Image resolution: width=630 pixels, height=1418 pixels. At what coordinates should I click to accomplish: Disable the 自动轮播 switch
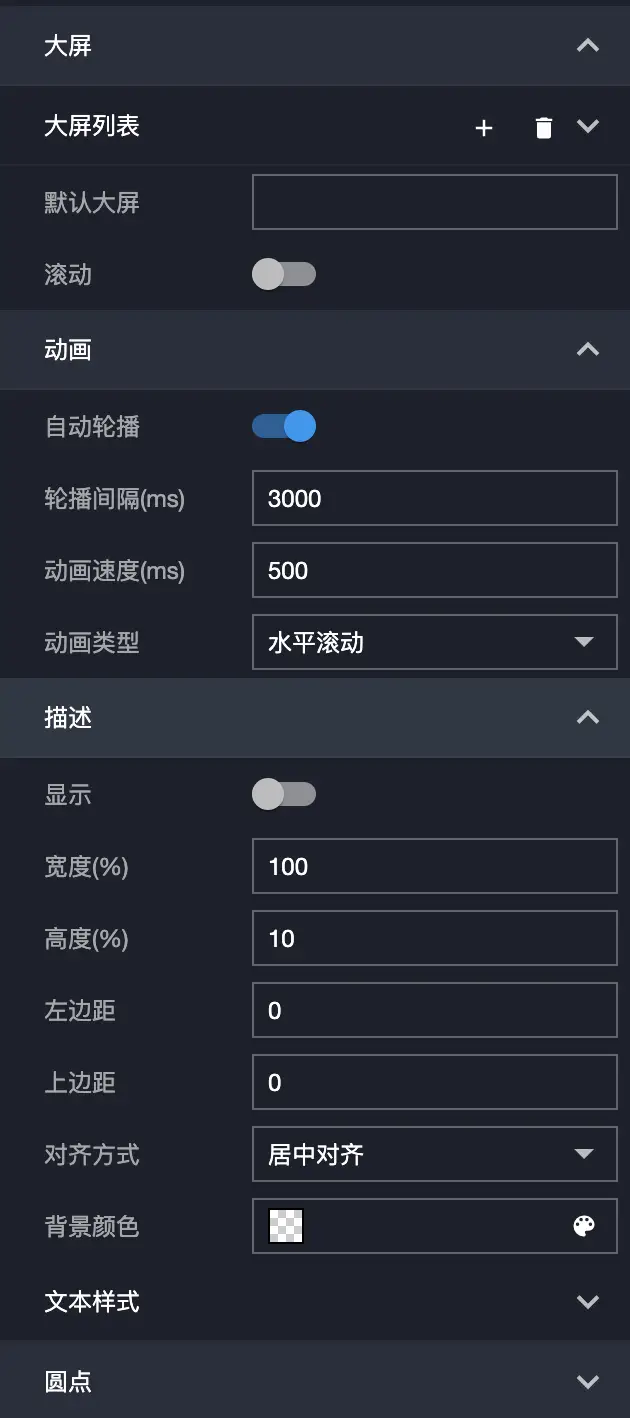pyautogui.click(x=284, y=427)
